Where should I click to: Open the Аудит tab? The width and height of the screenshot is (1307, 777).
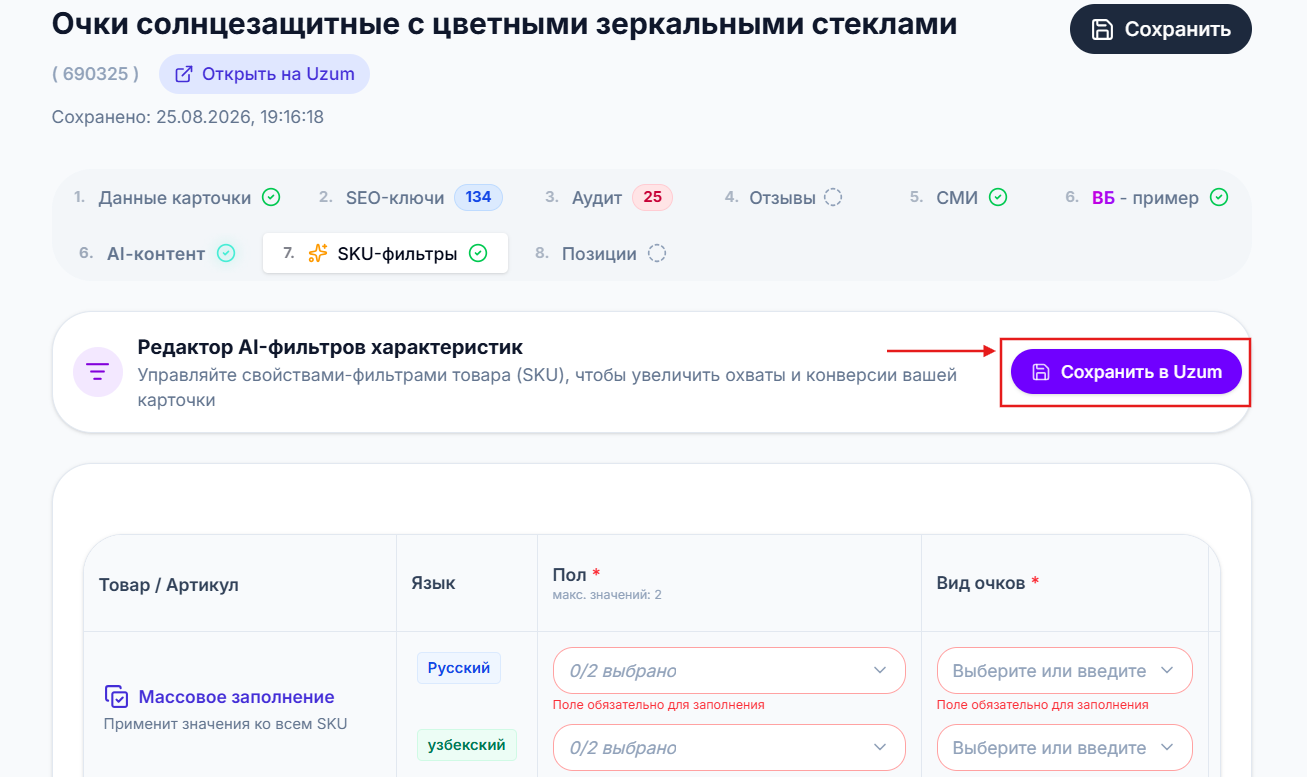pyautogui.click(x=608, y=198)
